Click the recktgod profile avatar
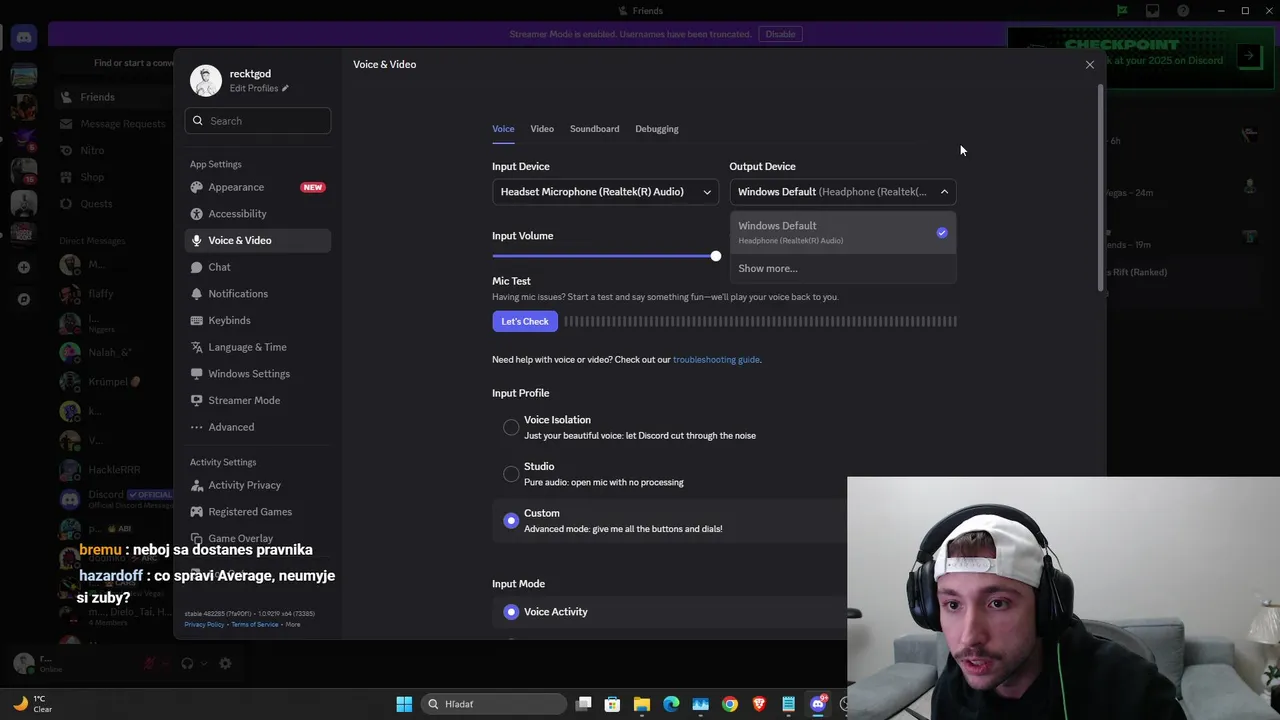The height and width of the screenshot is (720, 1280). point(206,81)
